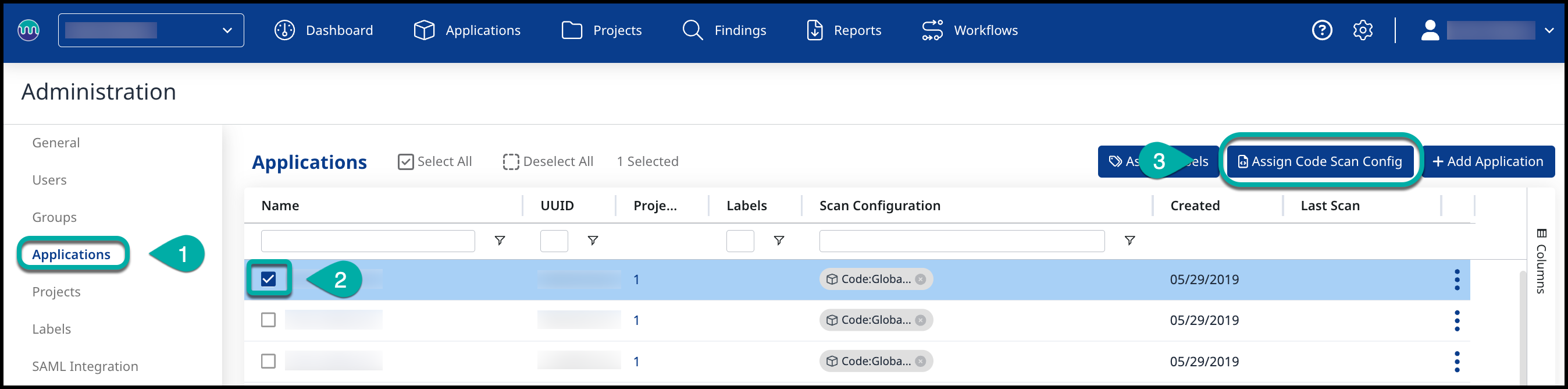The height and width of the screenshot is (389, 1568).
Task: Expand the user account dropdown
Action: [x=1549, y=30]
